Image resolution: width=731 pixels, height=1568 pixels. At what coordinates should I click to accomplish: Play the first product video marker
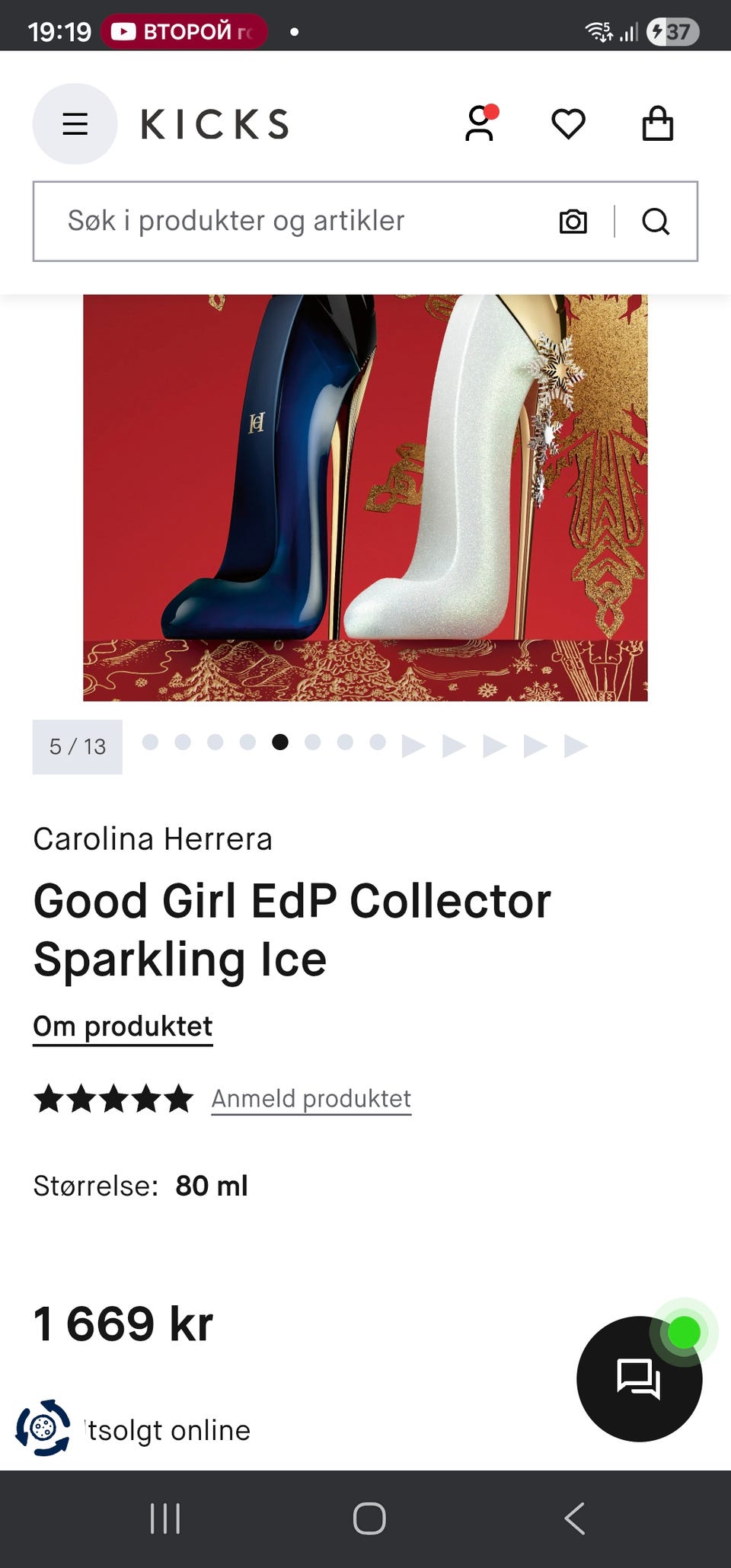[x=413, y=746]
